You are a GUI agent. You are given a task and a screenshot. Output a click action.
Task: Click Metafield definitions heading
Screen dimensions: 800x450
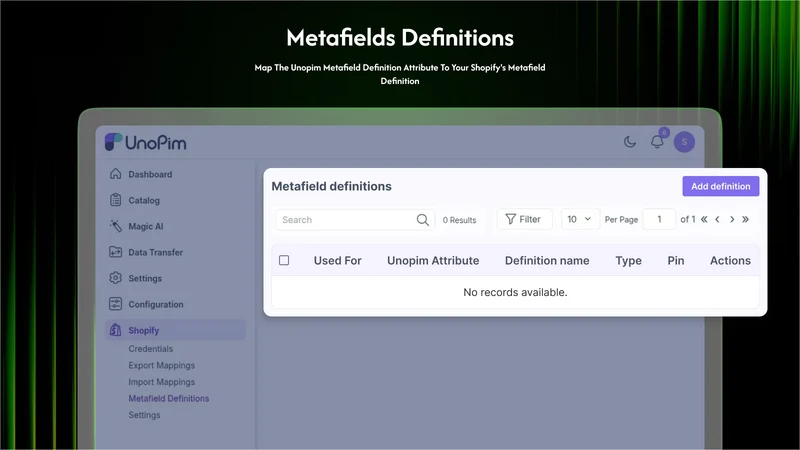click(x=332, y=186)
